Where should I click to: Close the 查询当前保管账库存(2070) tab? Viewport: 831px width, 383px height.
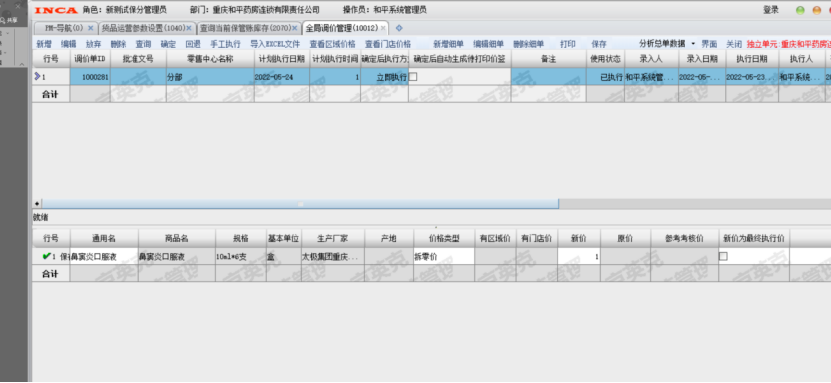click(295, 28)
